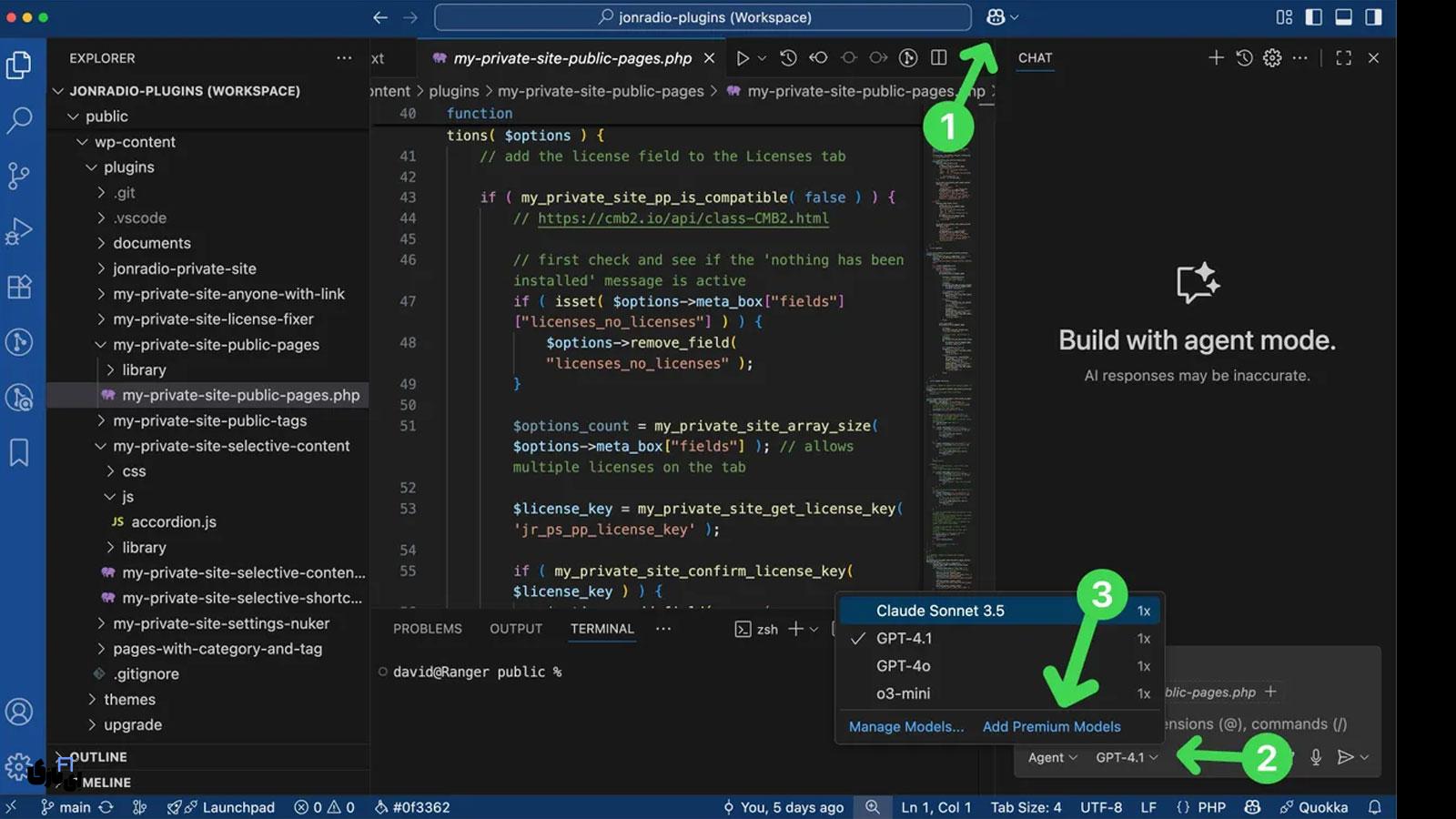This screenshot has height=819, width=1456.
Task: Switch to the PROBLEMS tab
Action: point(427,628)
